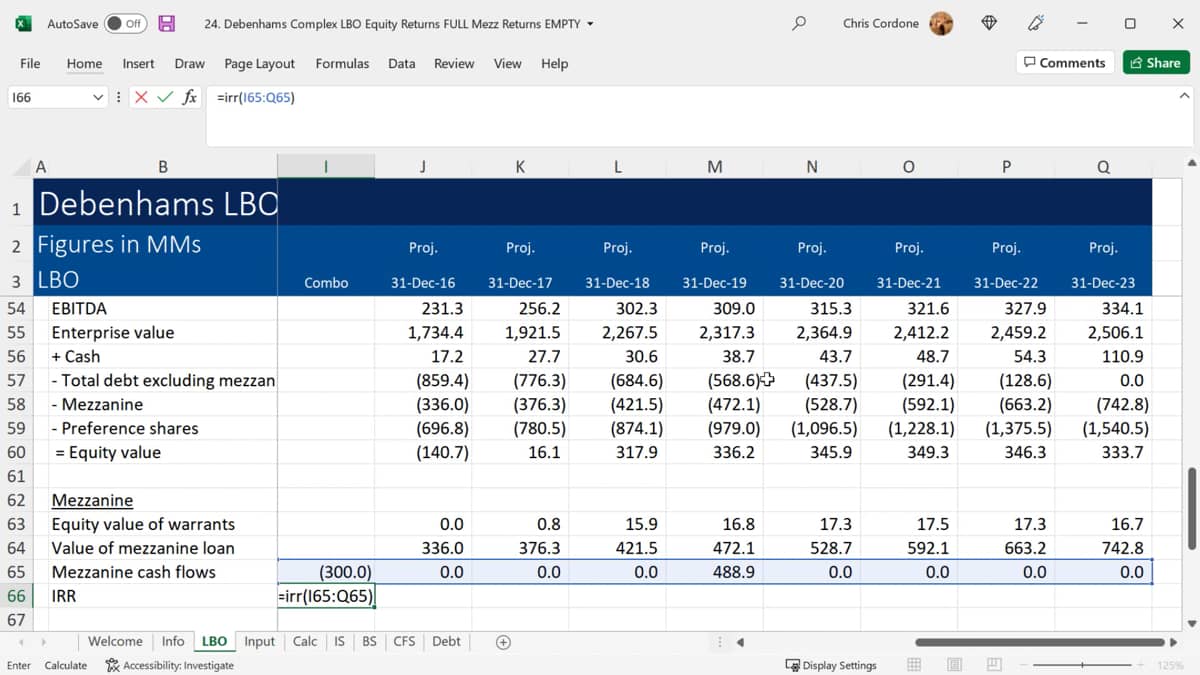Viewport: 1200px width, 675px height.
Task: Cancel the formula entry with X icon
Action: (141, 97)
